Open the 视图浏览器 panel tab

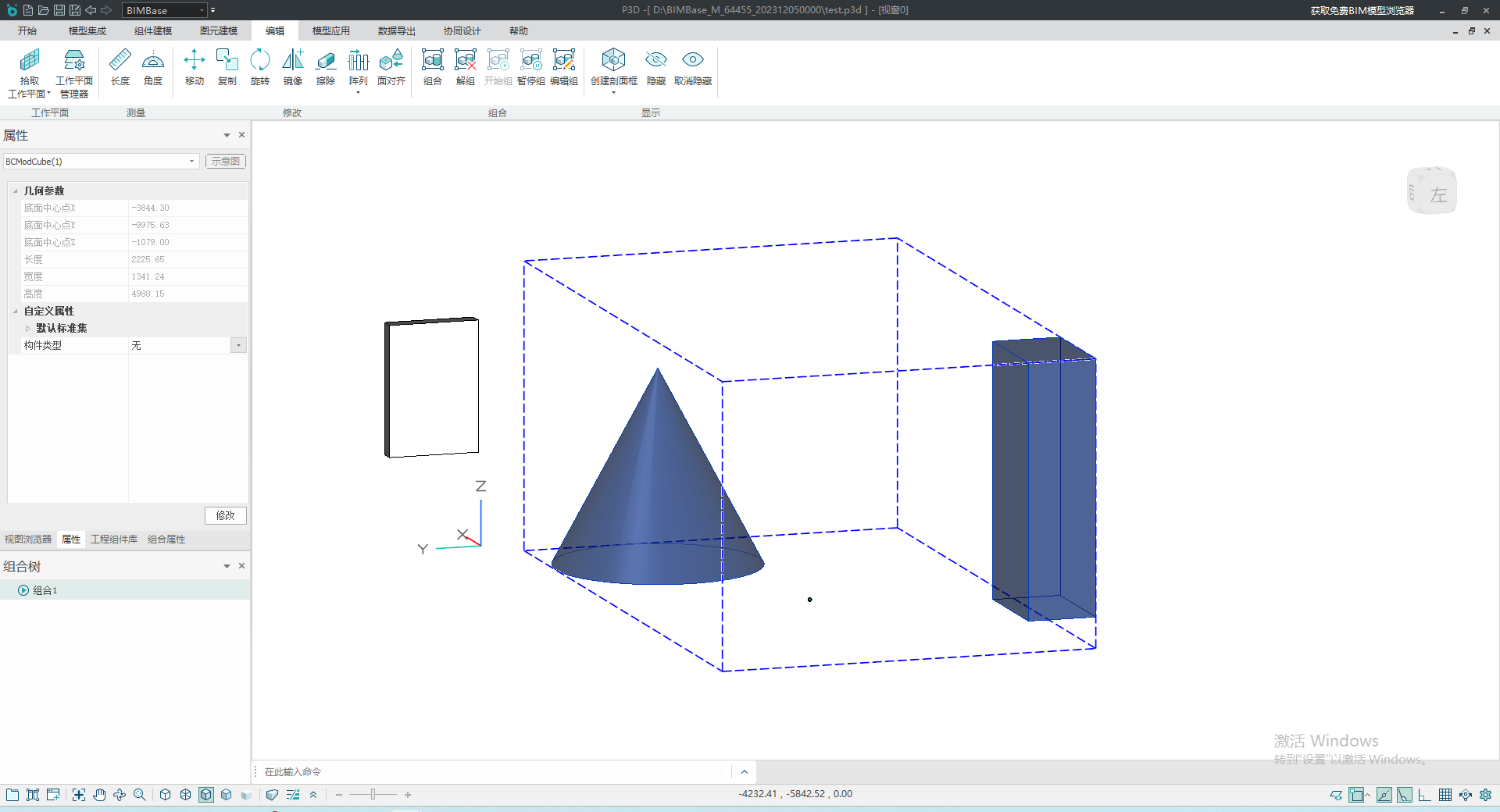[x=28, y=540]
